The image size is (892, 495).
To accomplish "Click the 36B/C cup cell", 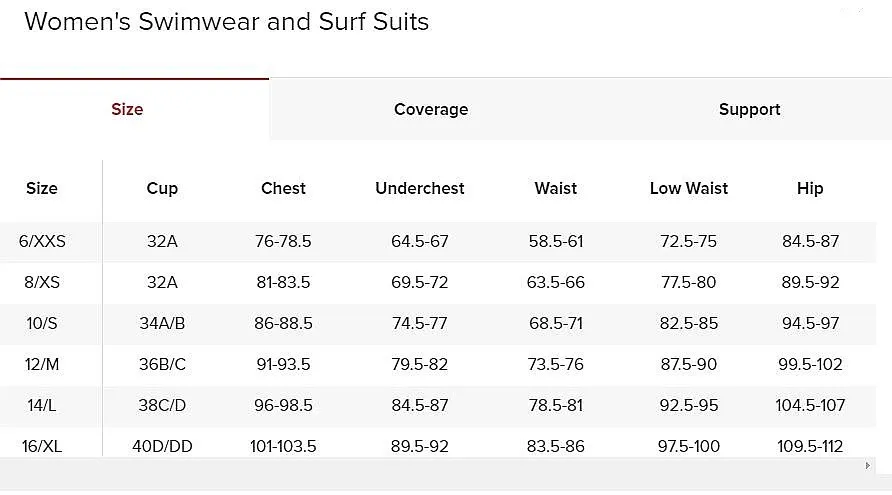I will (x=162, y=364).
